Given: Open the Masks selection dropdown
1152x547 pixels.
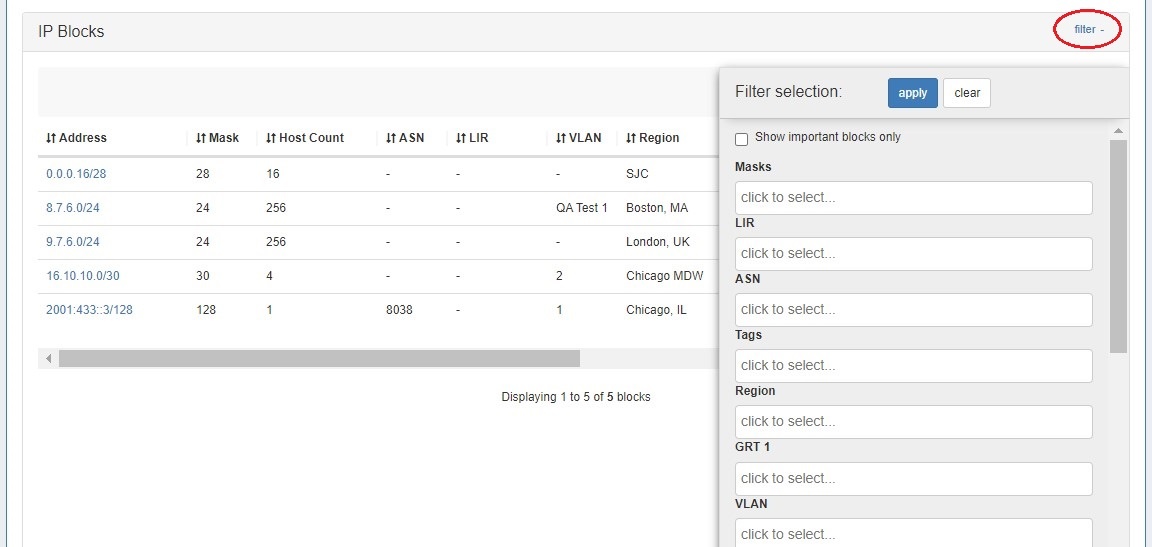Looking at the screenshot, I should pos(913,198).
